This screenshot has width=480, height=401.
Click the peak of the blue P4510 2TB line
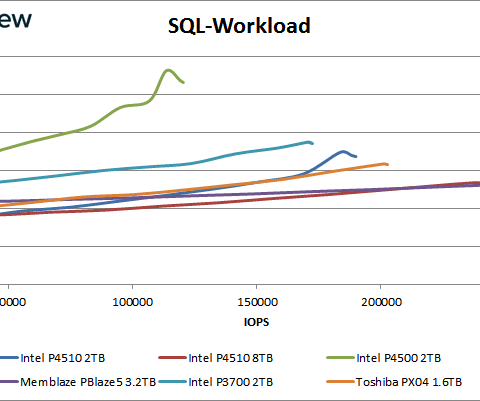pyautogui.click(x=343, y=152)
